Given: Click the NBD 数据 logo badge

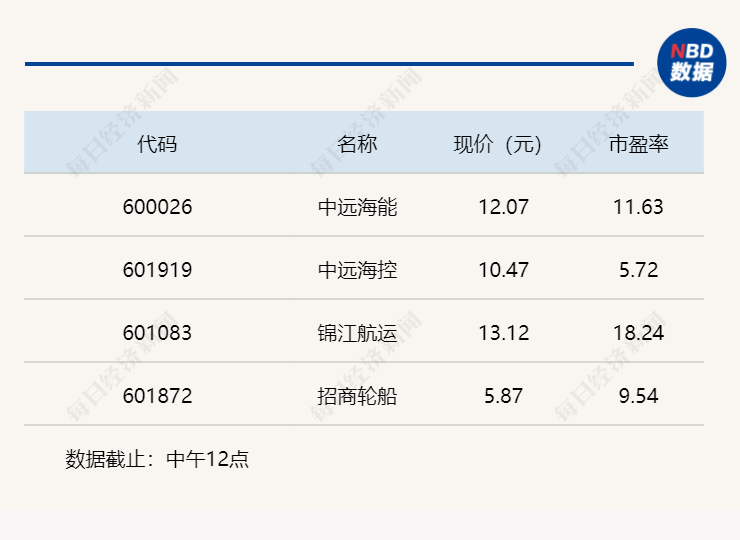Looking at the screenshot, I should pyautogui.click(x=691, y=63).
